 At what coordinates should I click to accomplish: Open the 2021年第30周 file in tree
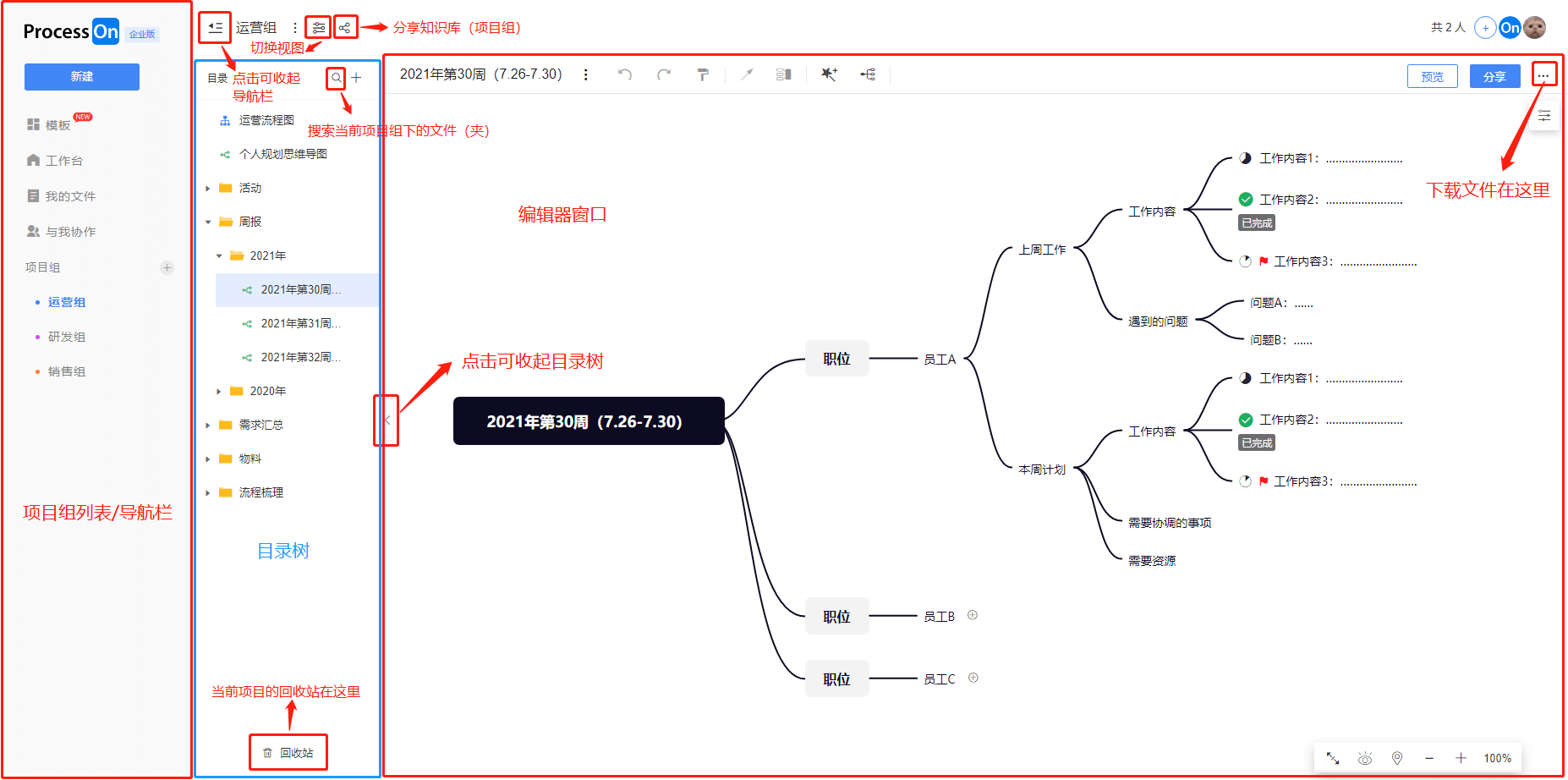297,289
